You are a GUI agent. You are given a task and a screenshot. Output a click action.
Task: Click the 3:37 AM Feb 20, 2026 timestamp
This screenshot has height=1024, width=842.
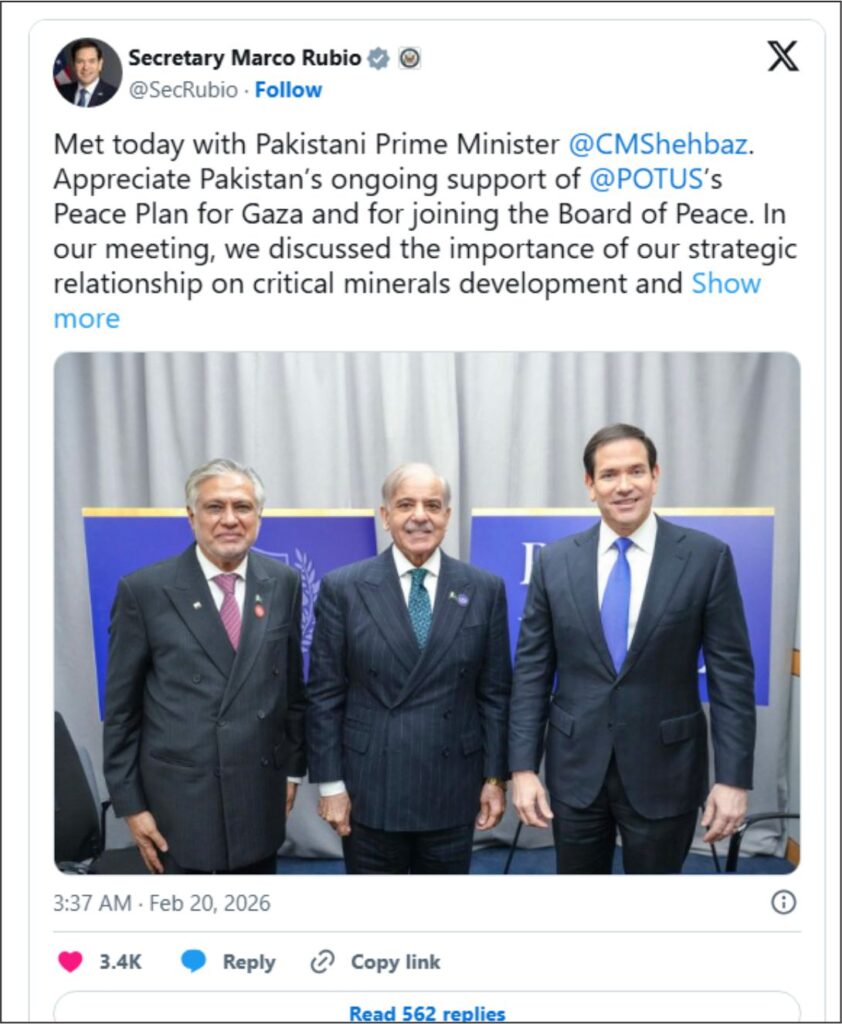point(162,903)
